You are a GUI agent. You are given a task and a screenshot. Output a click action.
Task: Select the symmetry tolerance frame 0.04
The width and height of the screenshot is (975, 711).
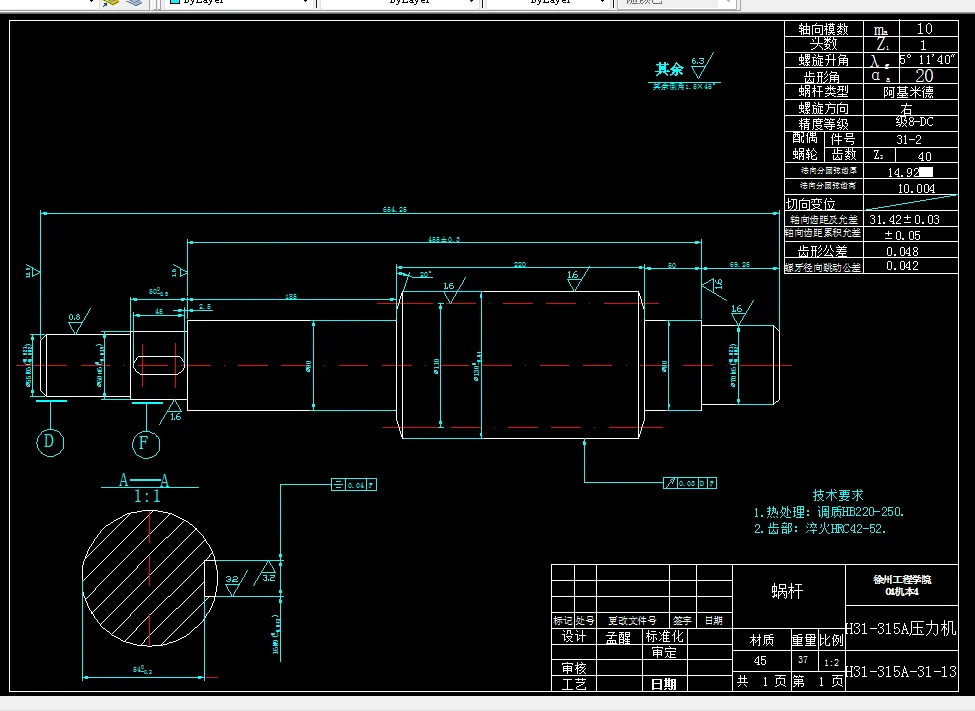(x=354, y=485)
